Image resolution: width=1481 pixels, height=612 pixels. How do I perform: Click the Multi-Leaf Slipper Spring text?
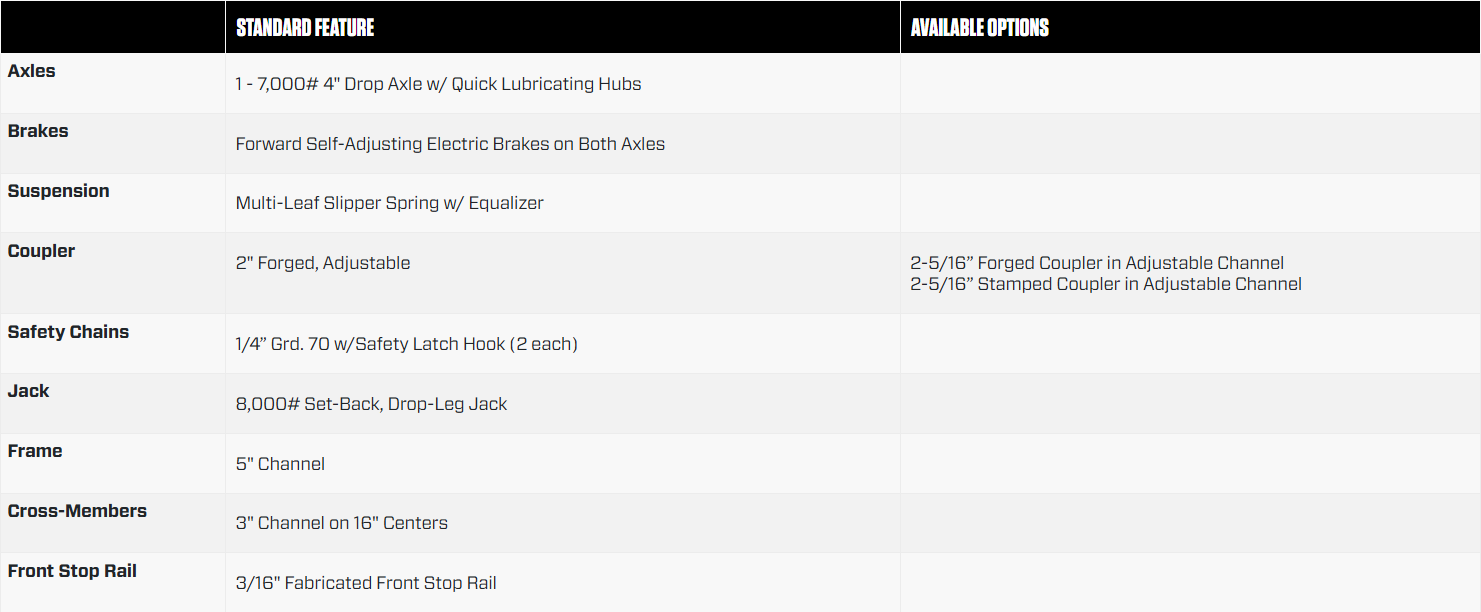pyautogui.click(x=389, y=203)
